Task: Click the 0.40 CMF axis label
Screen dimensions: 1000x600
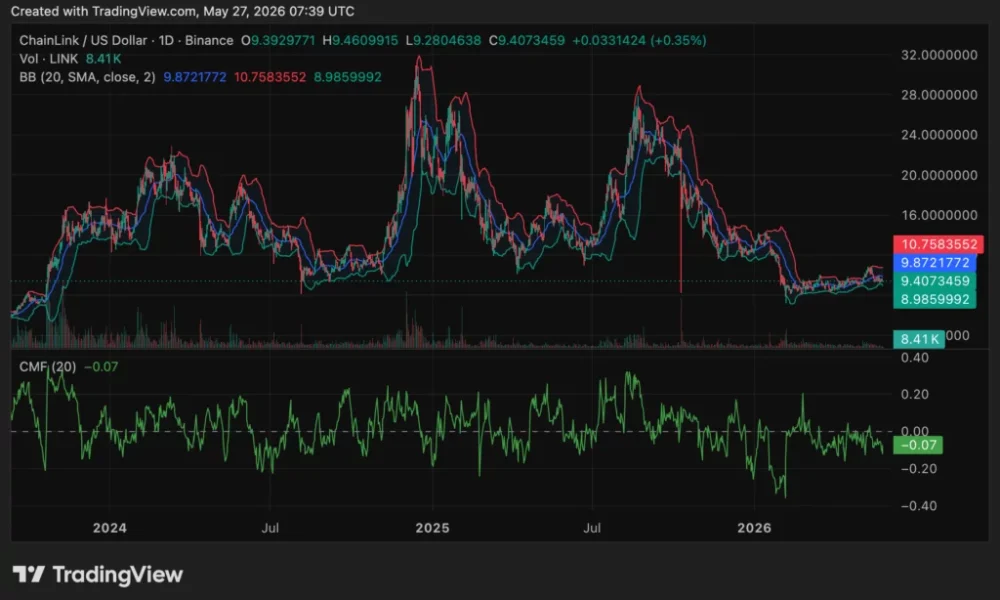Action: 915,358
